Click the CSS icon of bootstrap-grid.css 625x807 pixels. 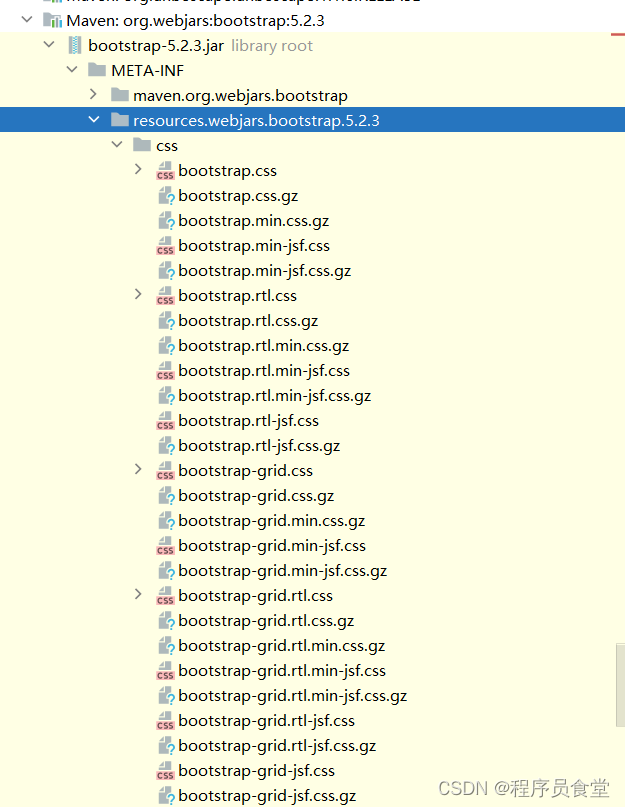(165, 470)
